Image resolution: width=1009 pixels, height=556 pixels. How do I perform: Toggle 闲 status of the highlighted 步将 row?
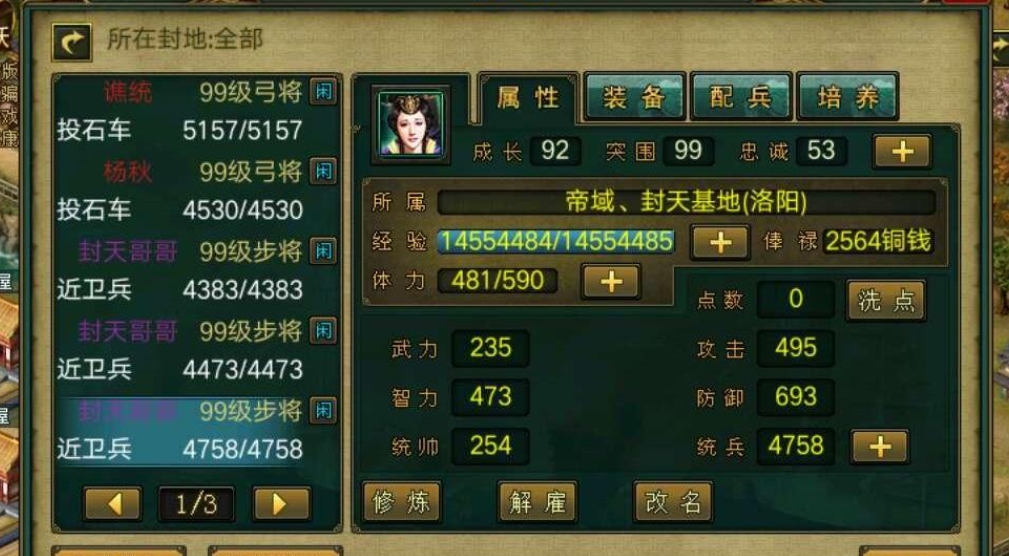coord(323,411)
